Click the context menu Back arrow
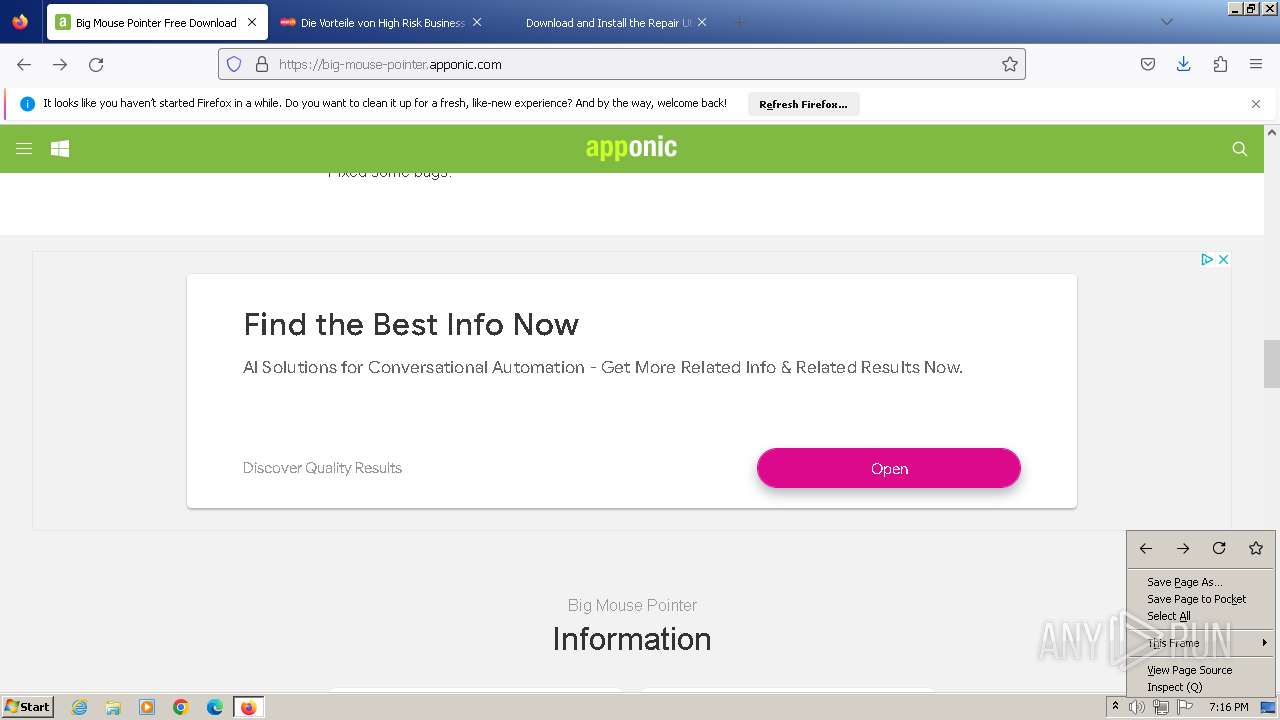 (1146, 548)
